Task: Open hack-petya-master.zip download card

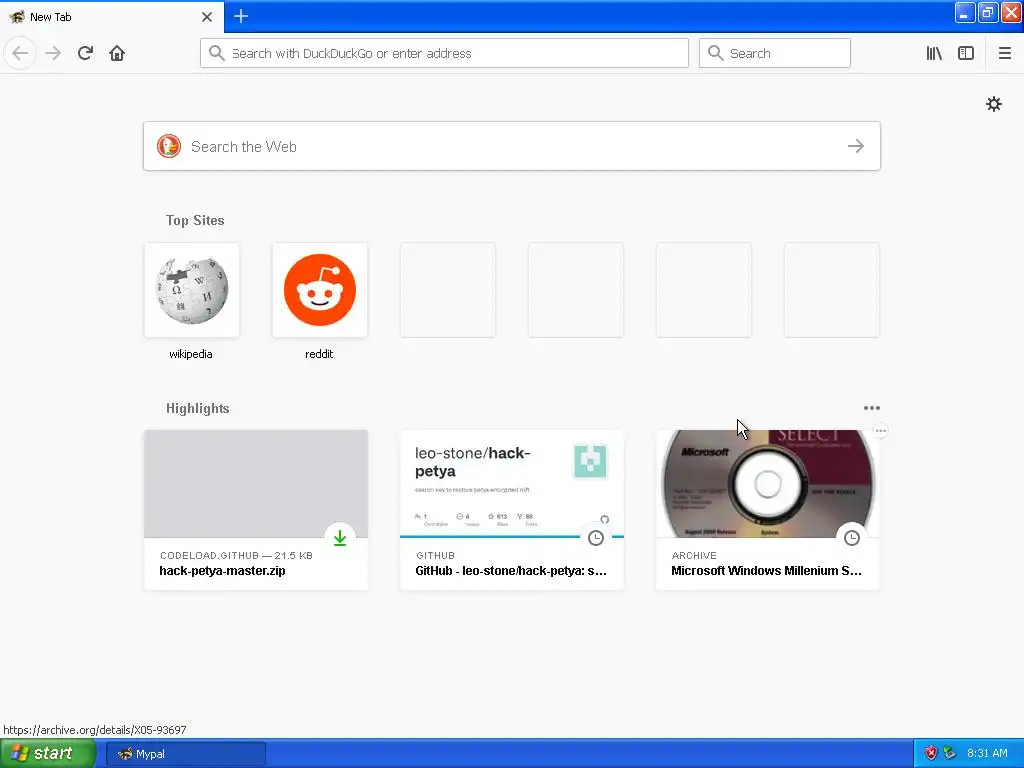Action: pyautogui.click(x=255, y=509)
